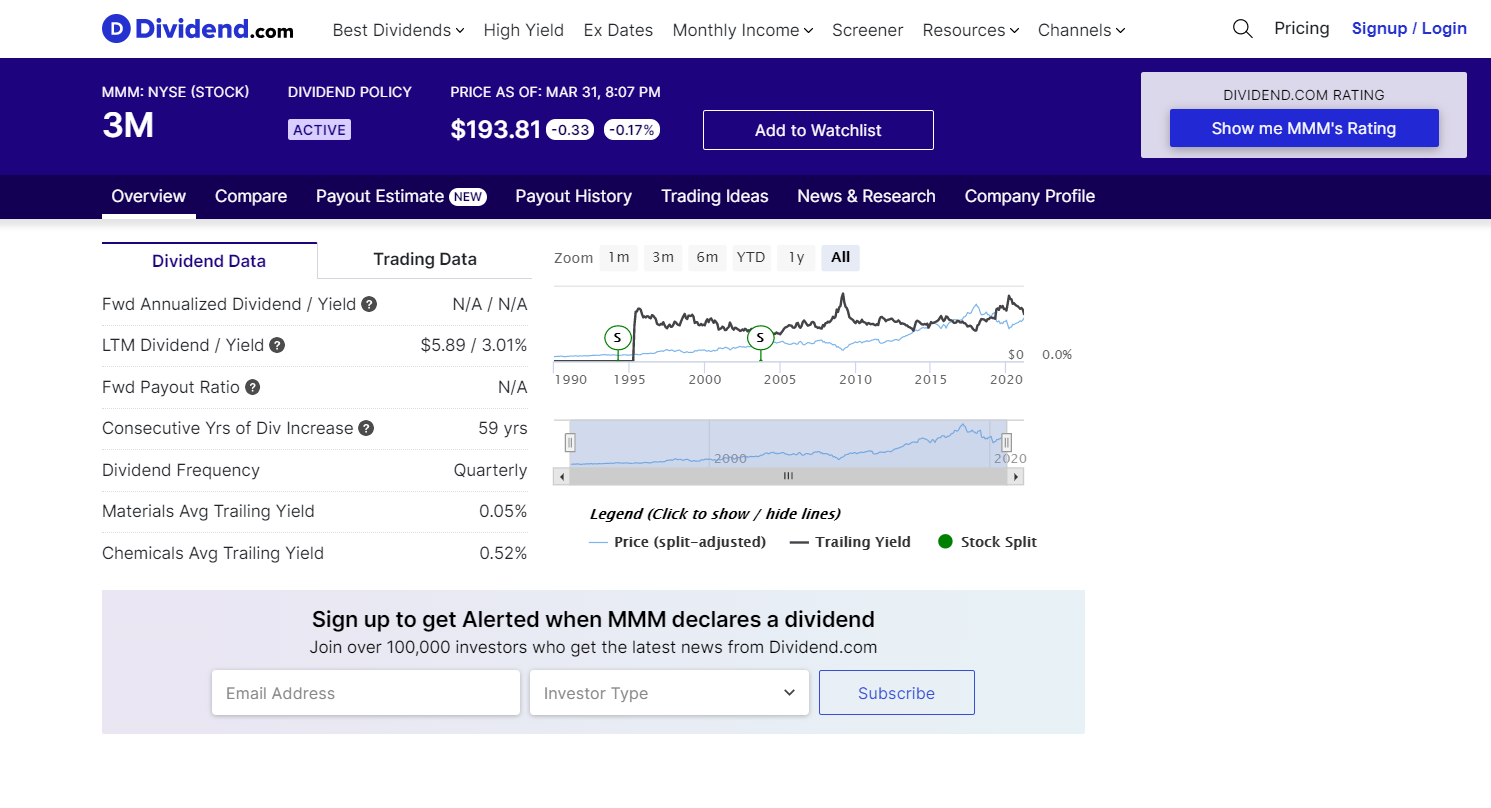Click Add to Watchlist button
The height and width of the screenshot is (808, 1491).
tap(818, 130)
